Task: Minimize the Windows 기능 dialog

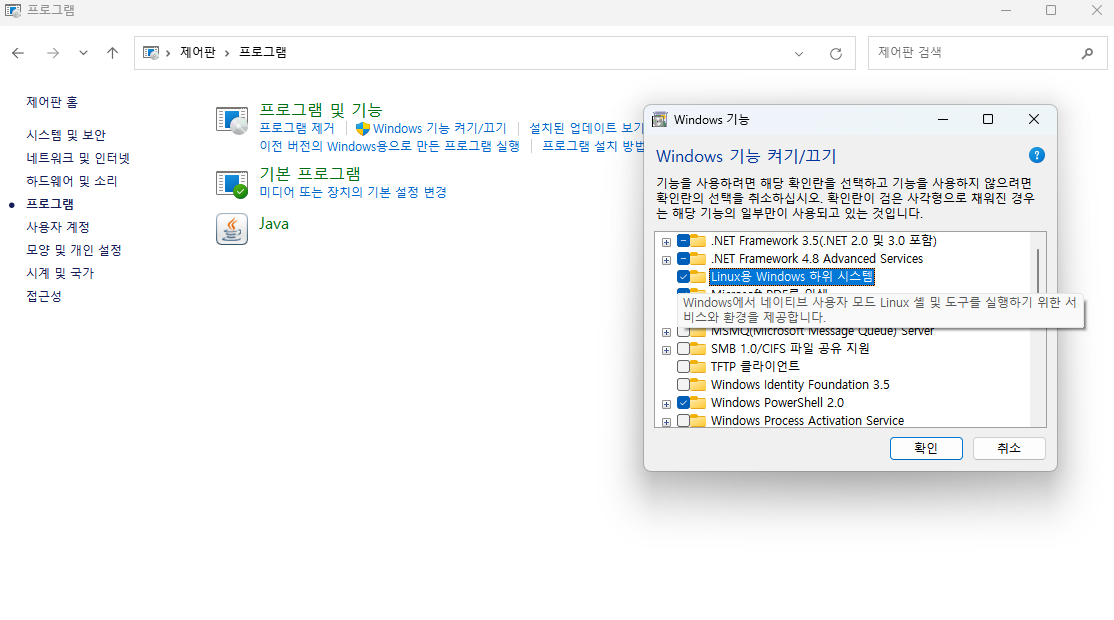Action: (943, 119)
